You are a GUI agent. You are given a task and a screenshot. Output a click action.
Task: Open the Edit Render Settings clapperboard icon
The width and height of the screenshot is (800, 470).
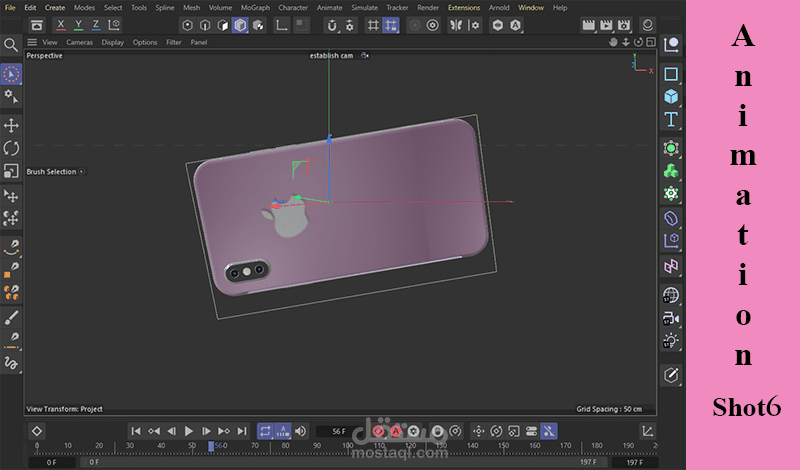click(623, 25)
